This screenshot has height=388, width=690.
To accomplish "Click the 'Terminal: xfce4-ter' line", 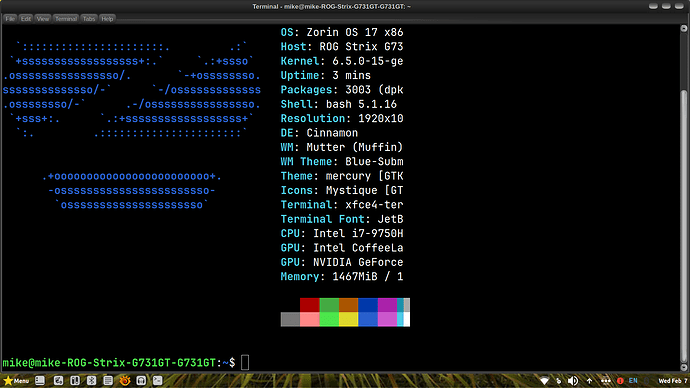I will point(342,205).
